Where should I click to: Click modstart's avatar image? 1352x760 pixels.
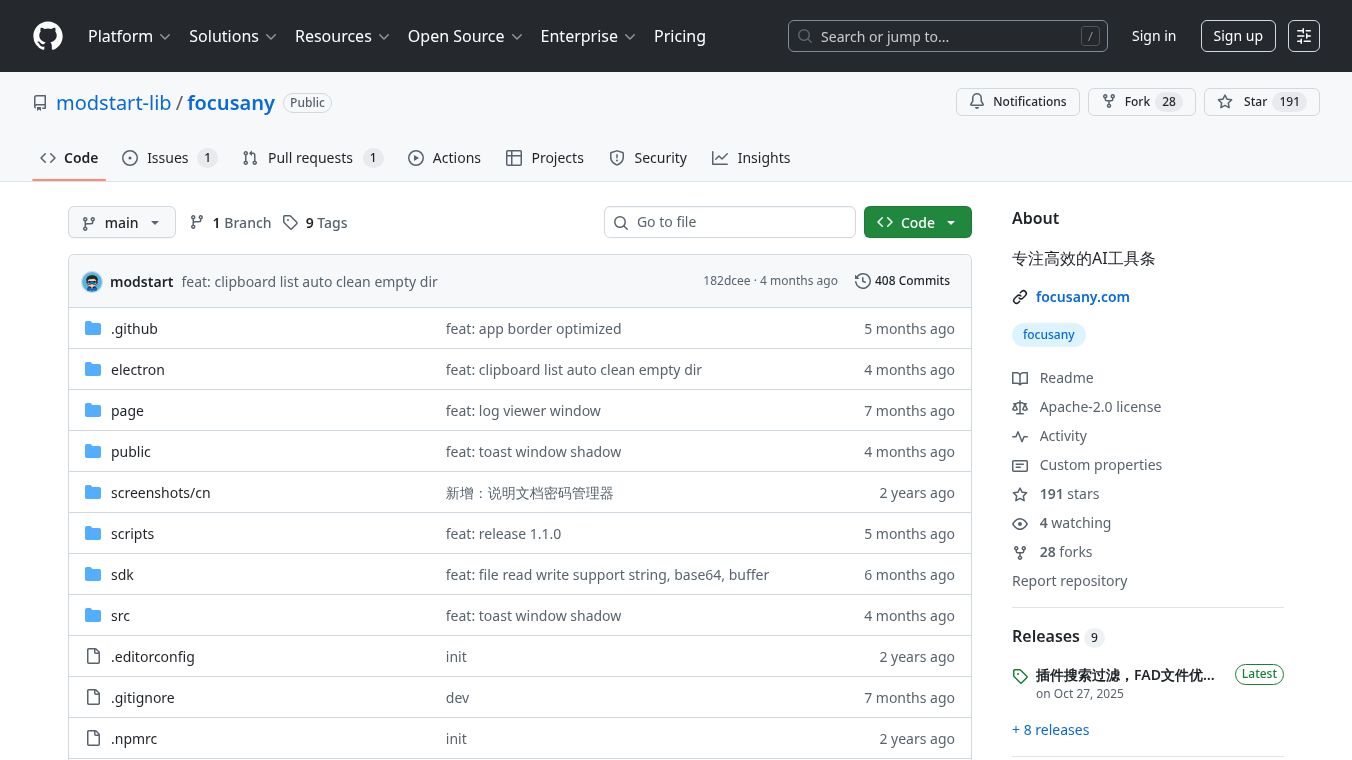92,282
